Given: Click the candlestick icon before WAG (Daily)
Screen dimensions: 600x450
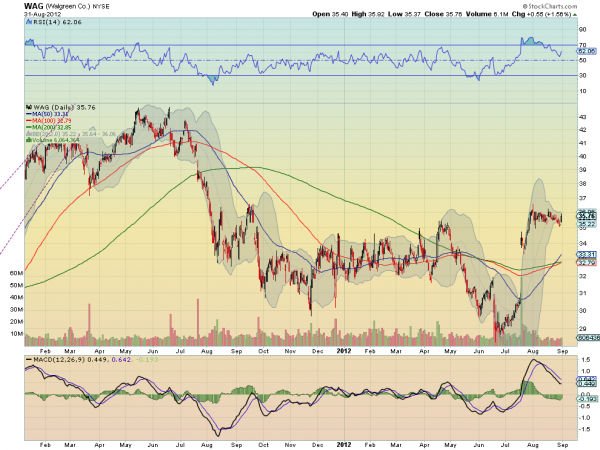Looking at the screenshot, I should (x=29, y=108).
